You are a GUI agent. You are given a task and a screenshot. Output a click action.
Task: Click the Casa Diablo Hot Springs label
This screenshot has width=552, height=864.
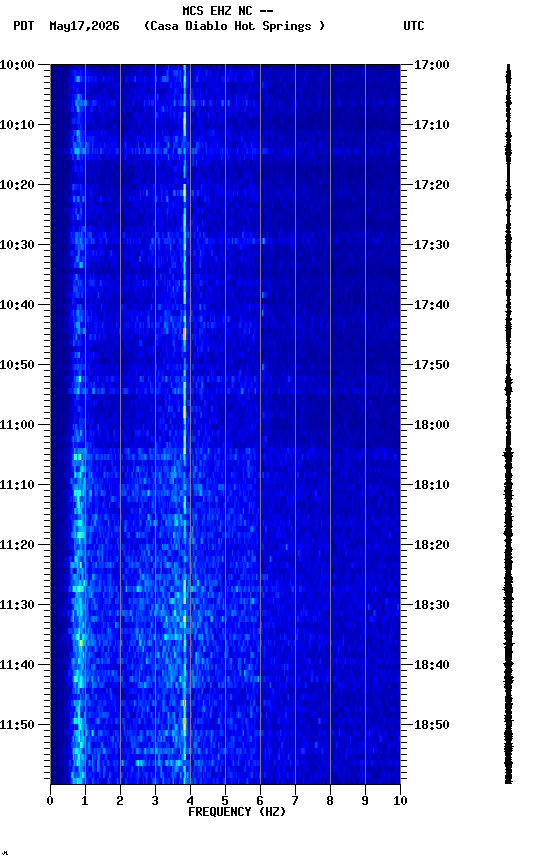(235, 26)
